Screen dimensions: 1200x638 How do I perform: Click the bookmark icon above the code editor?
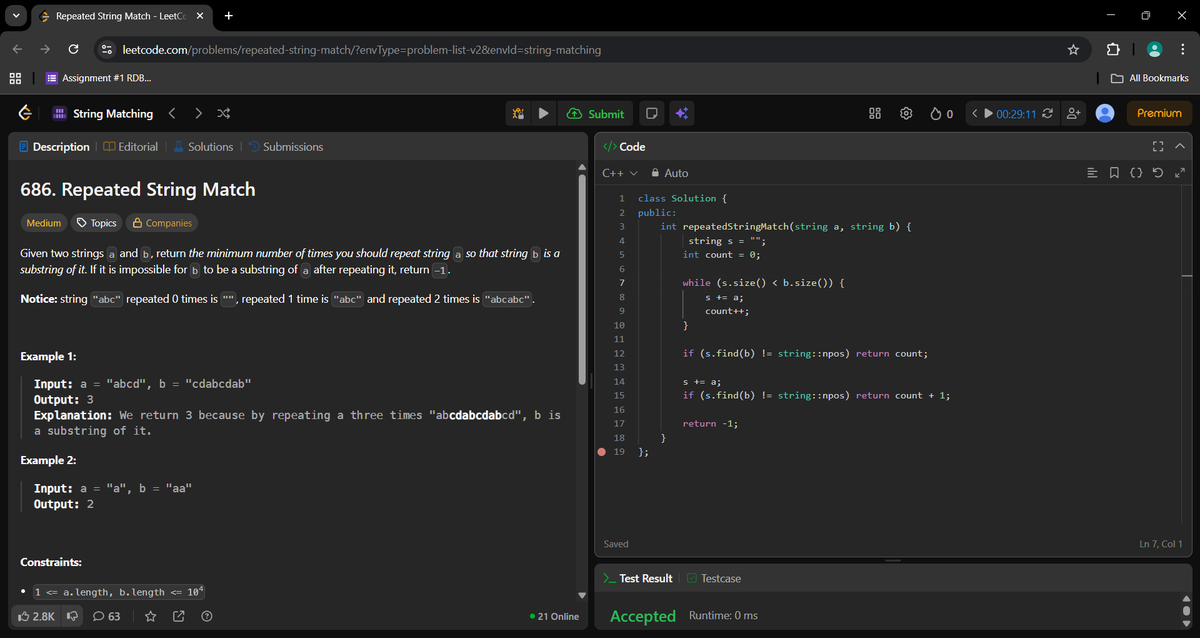tap(1113, 172)
